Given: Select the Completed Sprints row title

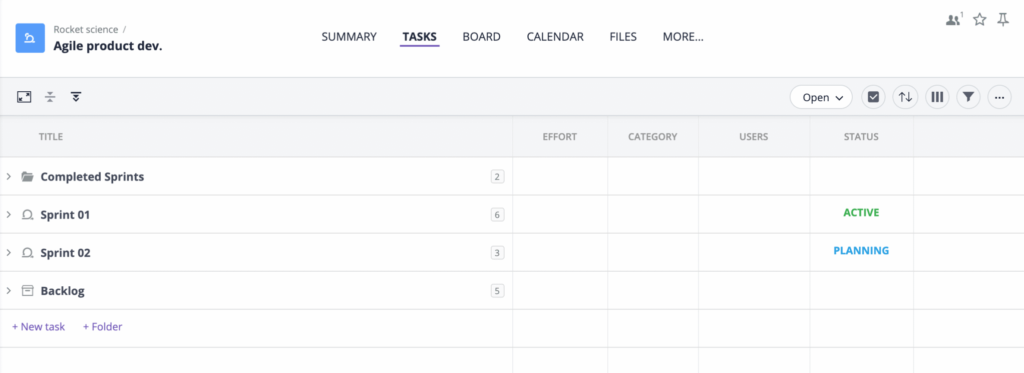Looking at the screenshot, I should [92, 176].
